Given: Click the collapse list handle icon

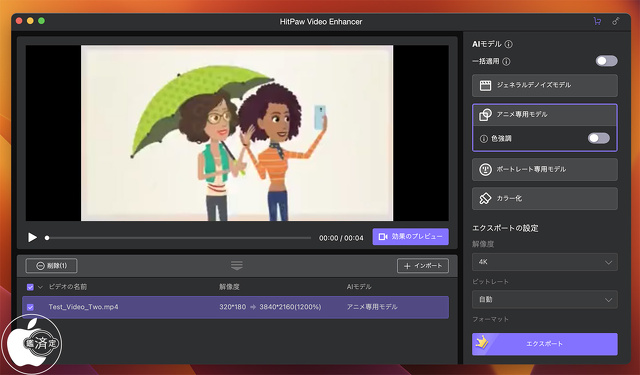Looking at the screenshot, I should click(237, 266).
